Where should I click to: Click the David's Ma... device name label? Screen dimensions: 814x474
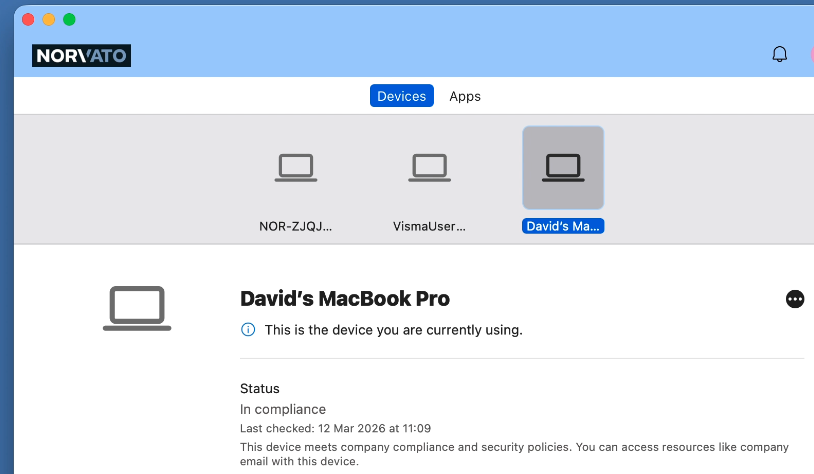point(563,226)
